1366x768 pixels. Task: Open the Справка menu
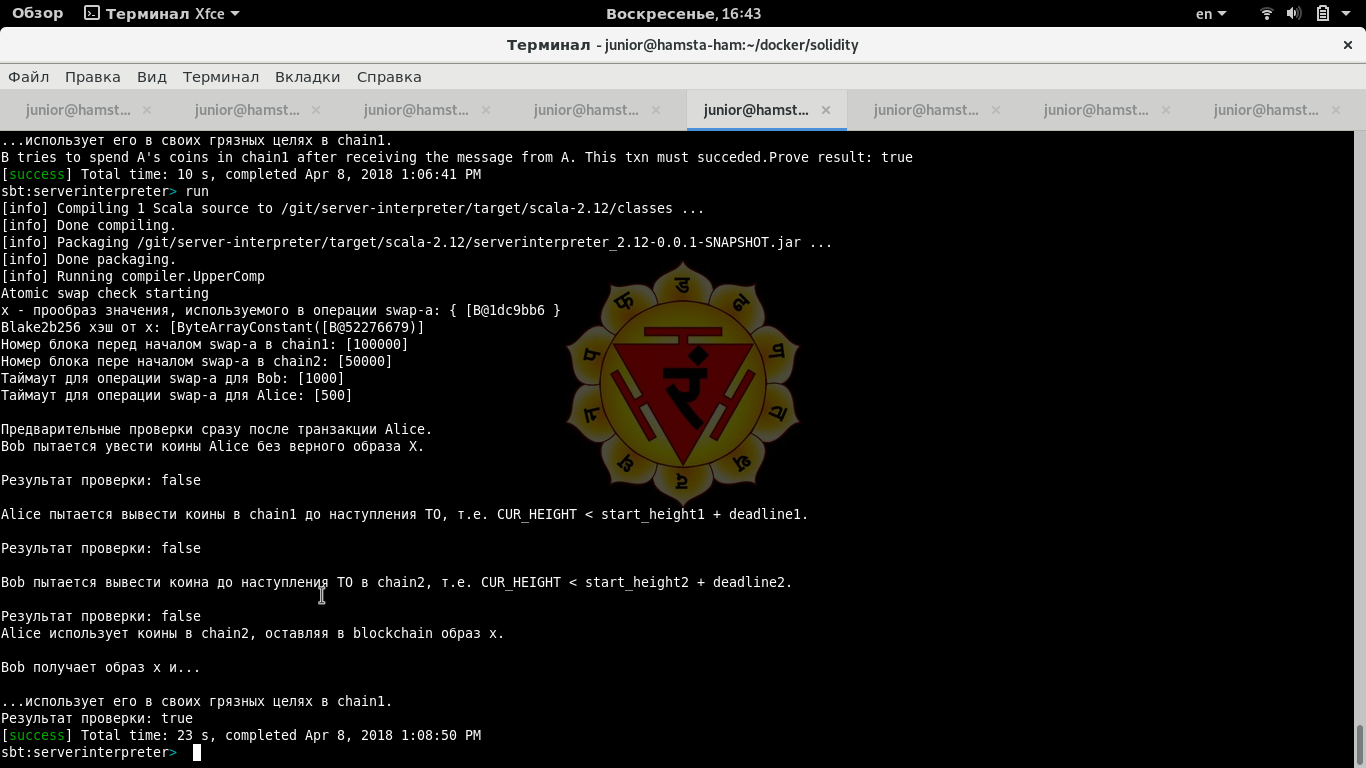coord(389,77)
